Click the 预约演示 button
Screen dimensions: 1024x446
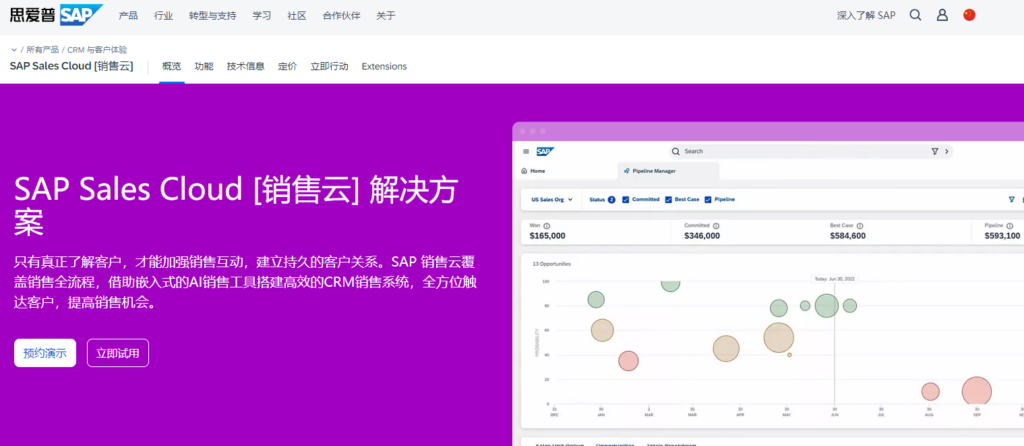[45, 353]
